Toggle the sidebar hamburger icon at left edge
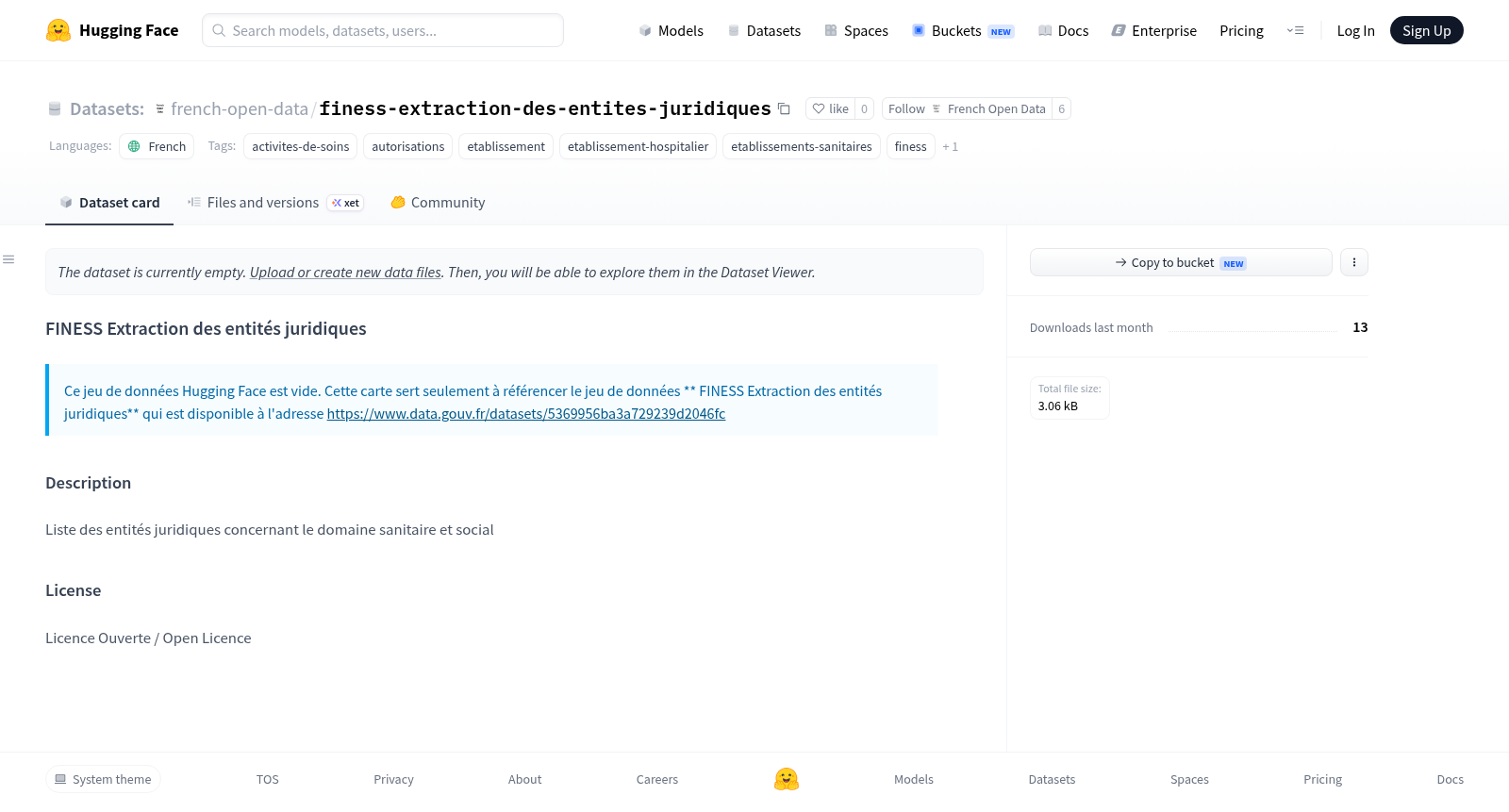The width and height of the screenshot is (1509, 812). click(x=8, y=259)
